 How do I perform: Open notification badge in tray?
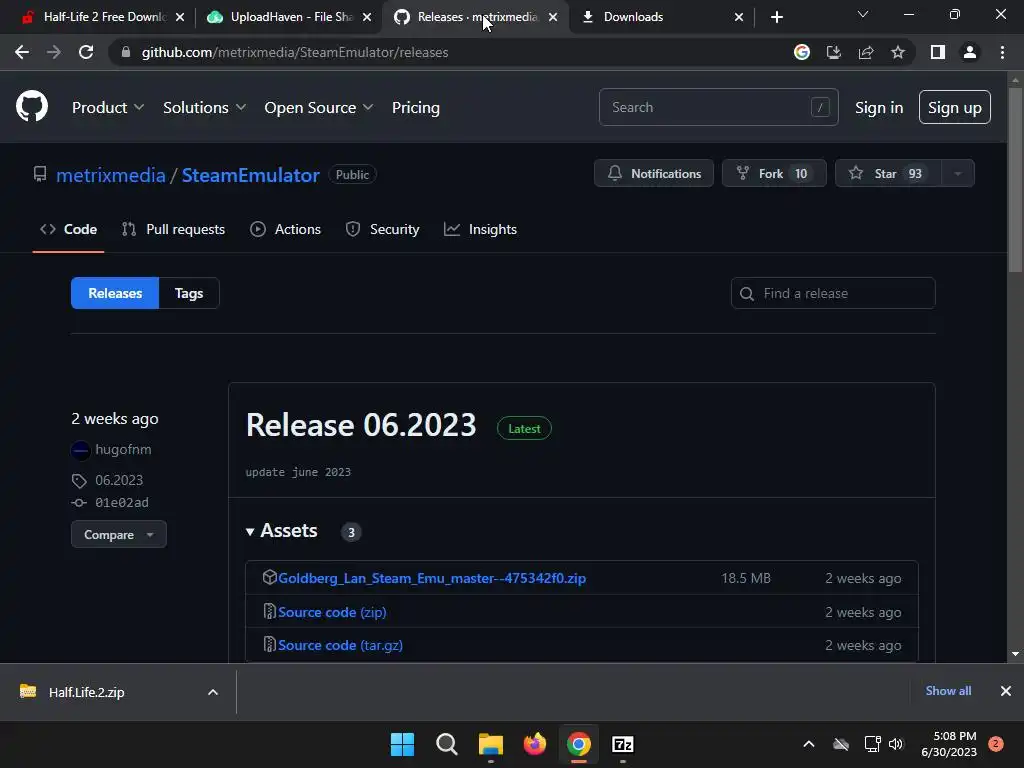click(x=995, y=744)
